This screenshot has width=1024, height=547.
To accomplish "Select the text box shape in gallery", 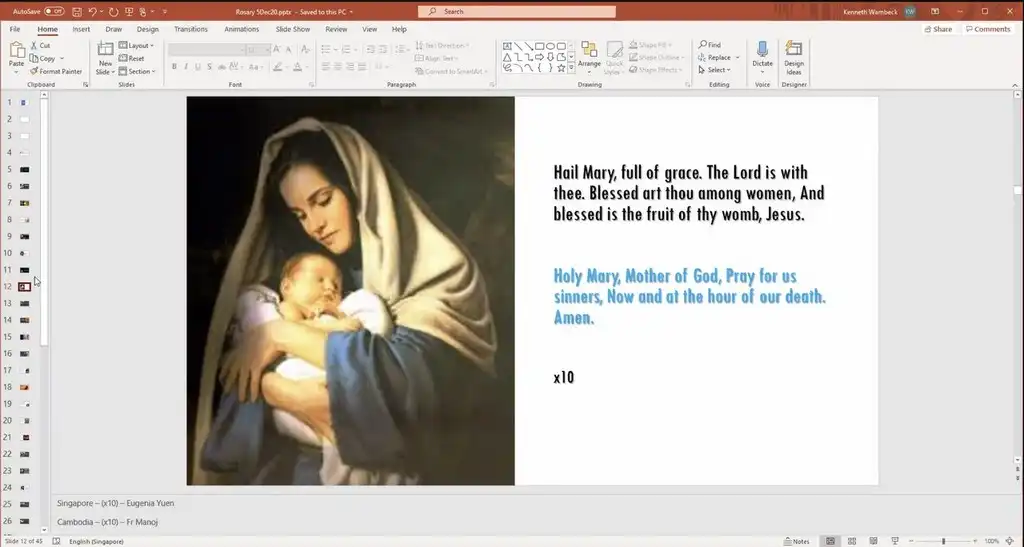I will pos(507,46).
